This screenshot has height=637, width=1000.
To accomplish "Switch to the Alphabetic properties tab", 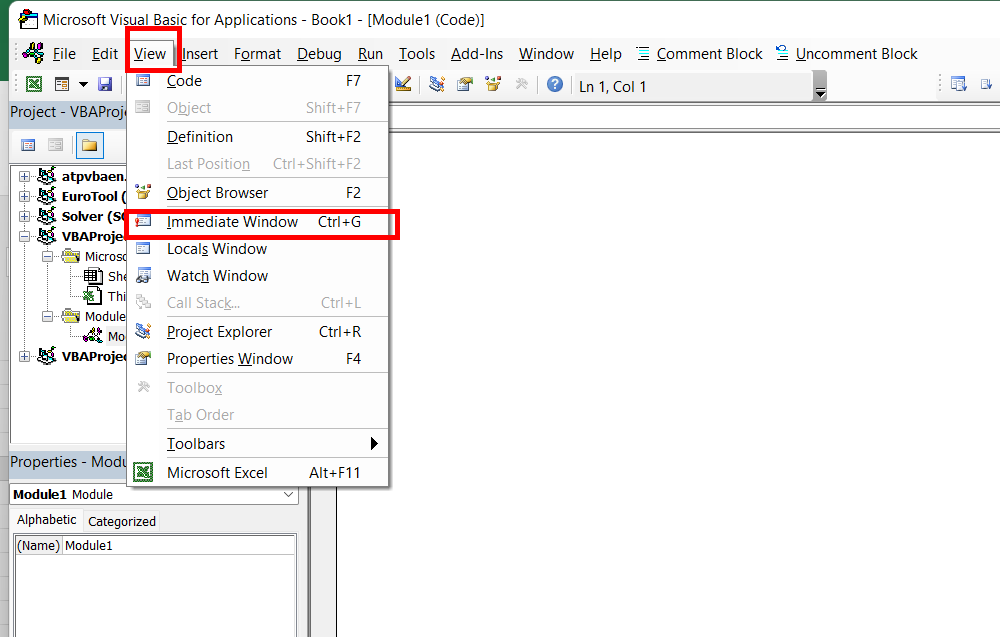I will (47, 520).
